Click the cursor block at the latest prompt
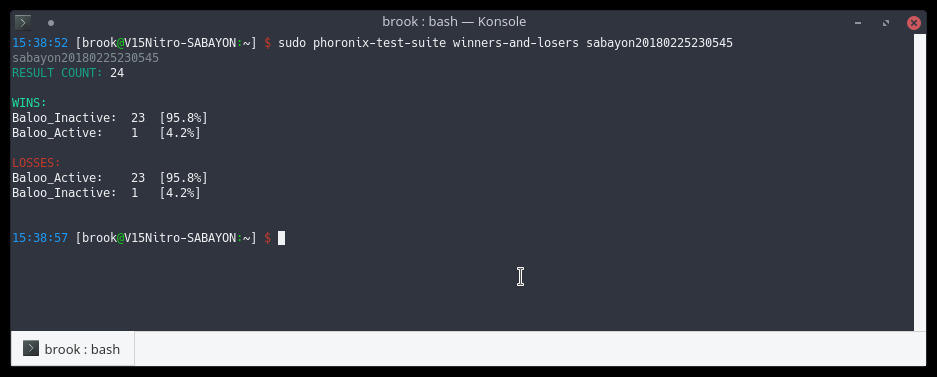The image size is (937, 377). [x=281, y=238]
